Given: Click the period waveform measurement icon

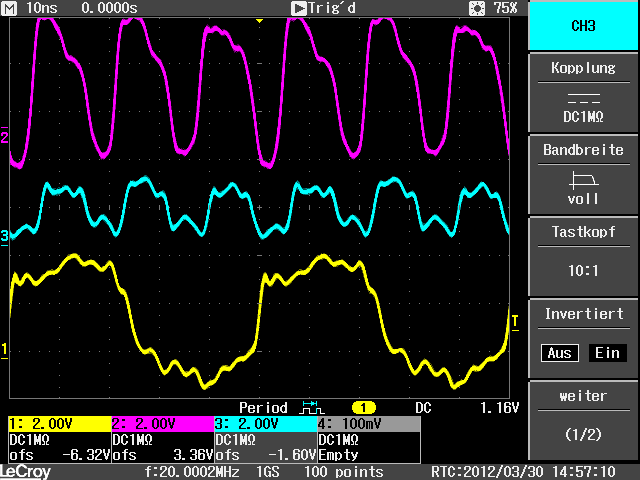Looking at the screenshot, I should 311,408.
